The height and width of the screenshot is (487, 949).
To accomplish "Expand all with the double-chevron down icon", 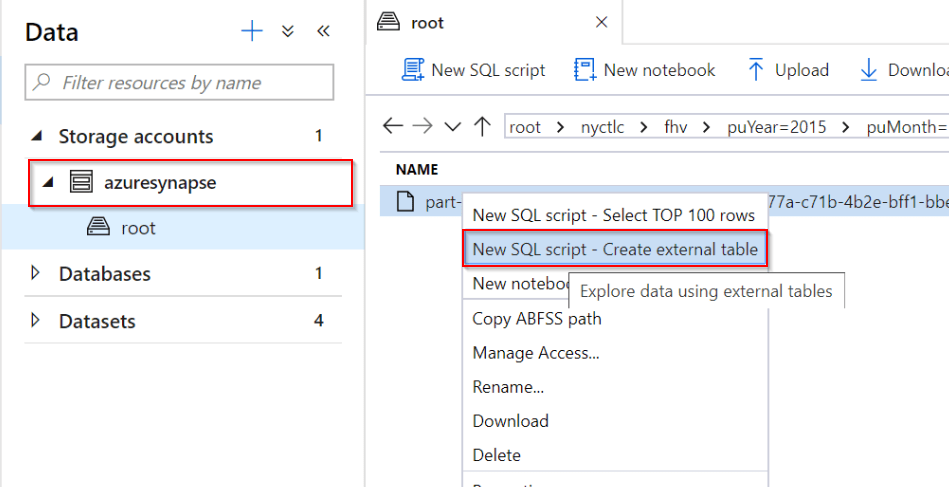I will coord(288,31).
